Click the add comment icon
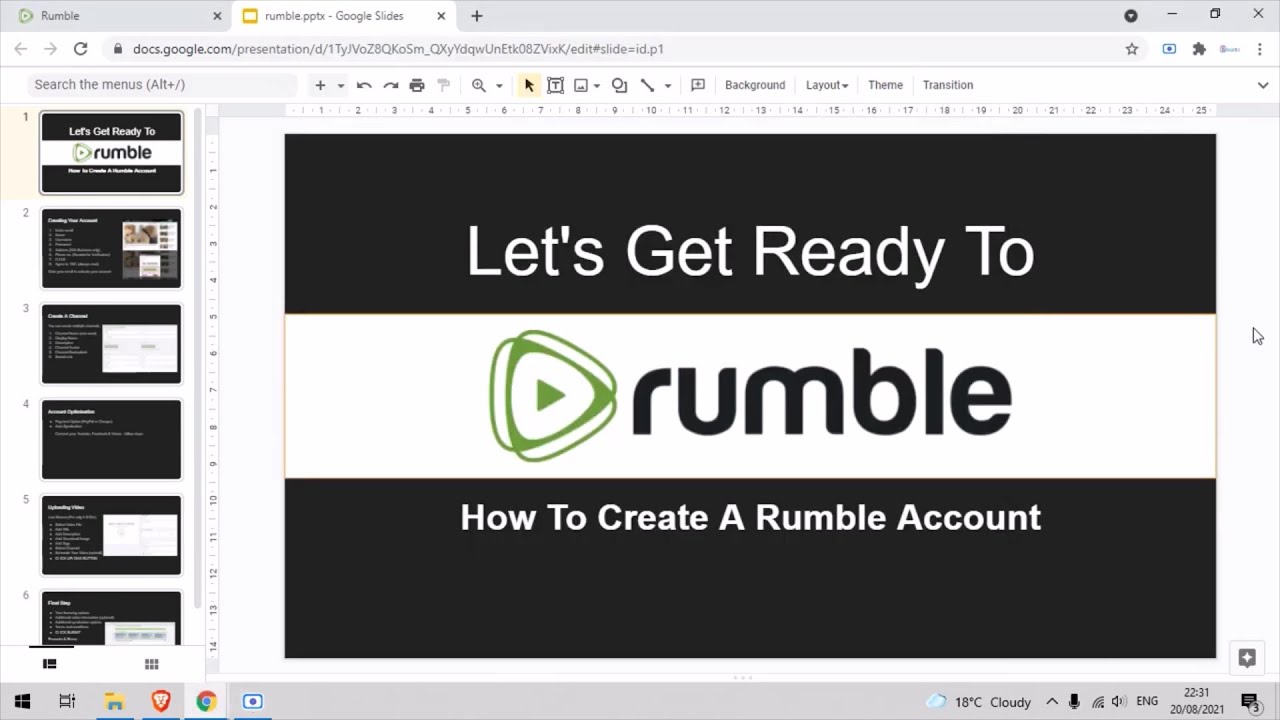1280x720 pixels. coord(698,85)
